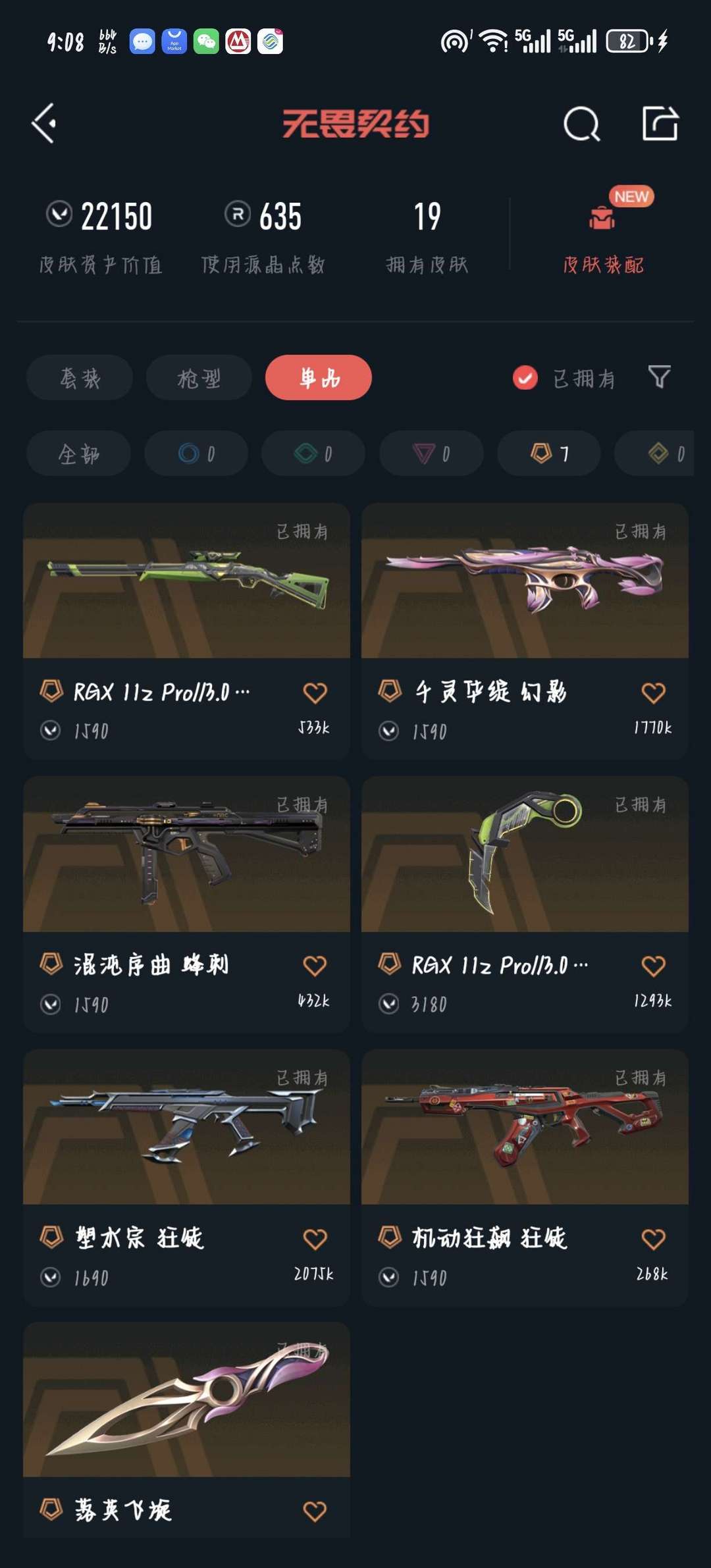
Task: Open the skin loadout NEW briefcase icon
Action: [602, 218]
